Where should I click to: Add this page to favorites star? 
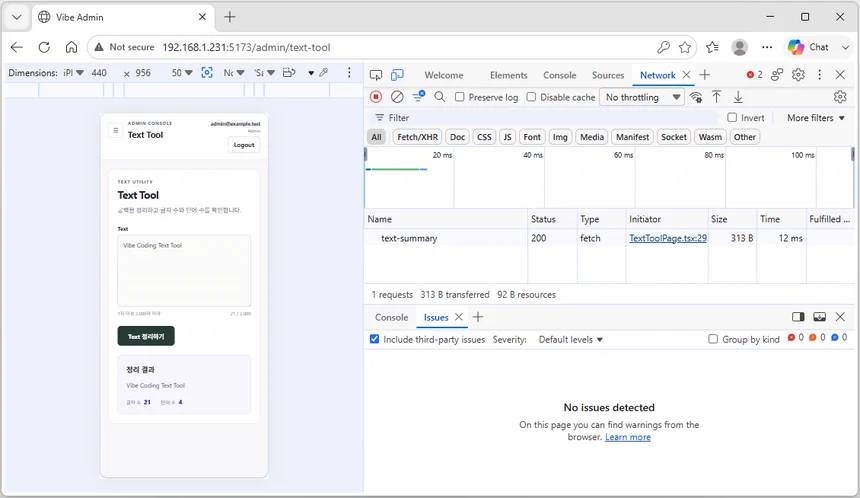coord(684,47)
